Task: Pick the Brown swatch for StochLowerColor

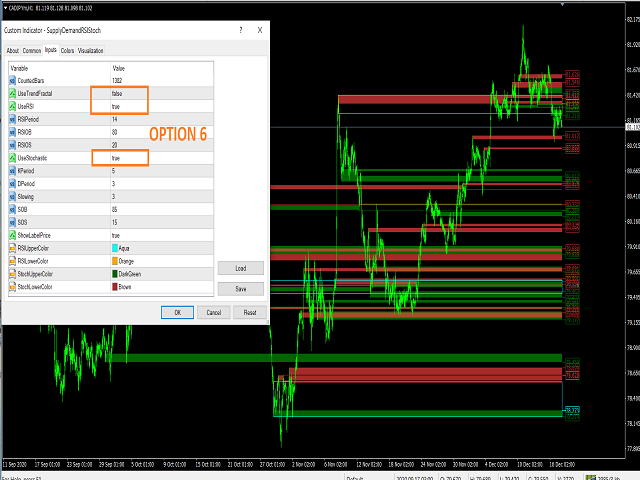Action: tap(115, 287)
